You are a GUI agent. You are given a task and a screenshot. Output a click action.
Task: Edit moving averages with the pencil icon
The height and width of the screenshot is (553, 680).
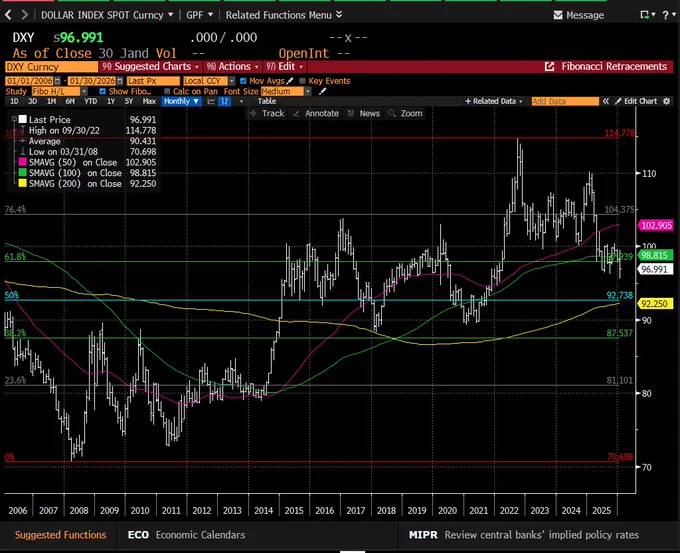(x=290, y=81)
